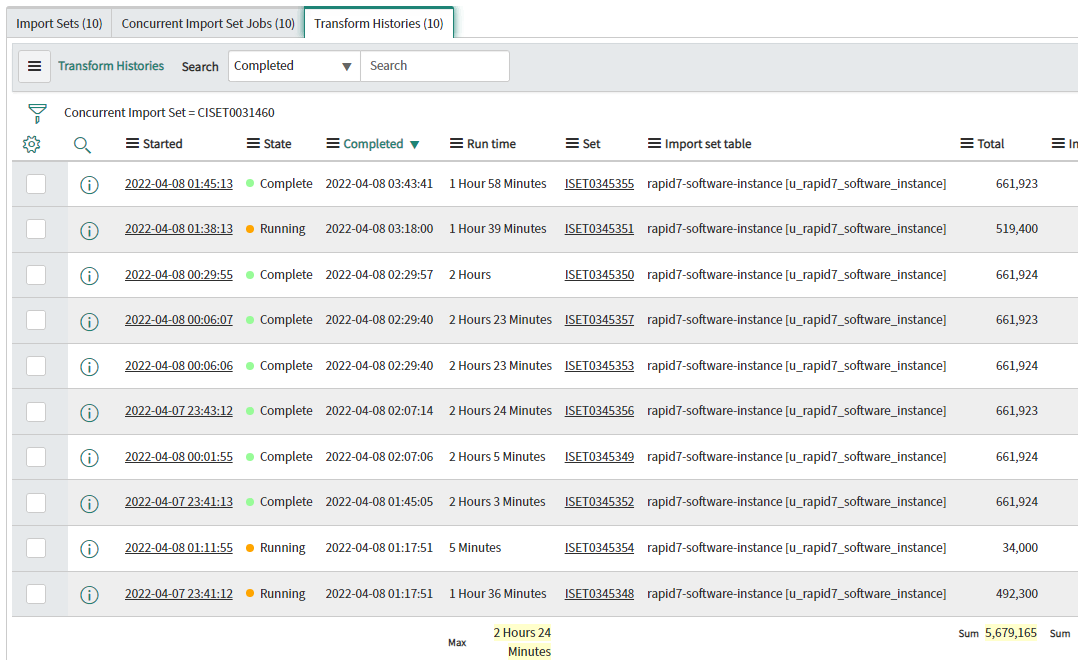Select the Transform Histories (10) tab
The height and width of the screenshot is (660, 1078).
[379, 23]
